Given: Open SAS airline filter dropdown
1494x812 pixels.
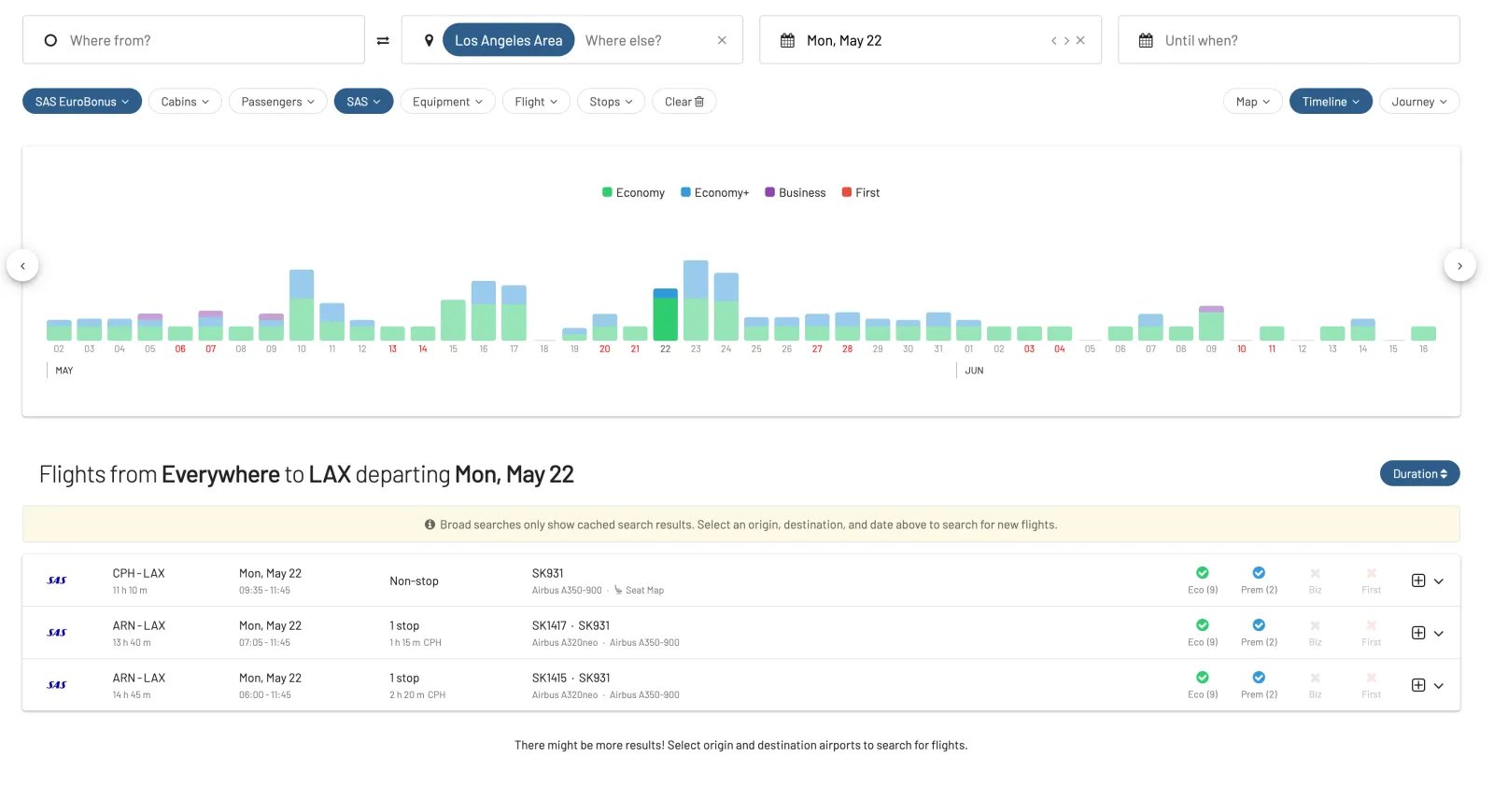Looking at the screenshot, I should (363, 102).
